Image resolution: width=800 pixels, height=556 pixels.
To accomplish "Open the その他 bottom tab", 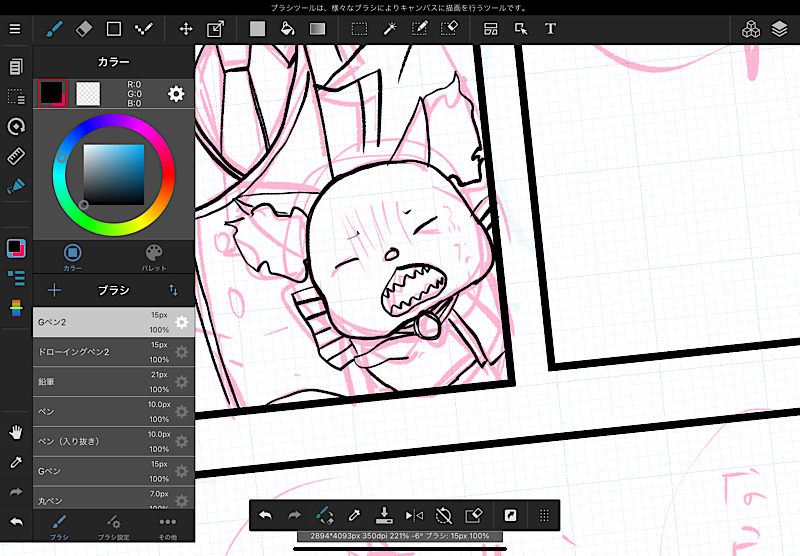I will click(167, 527).
